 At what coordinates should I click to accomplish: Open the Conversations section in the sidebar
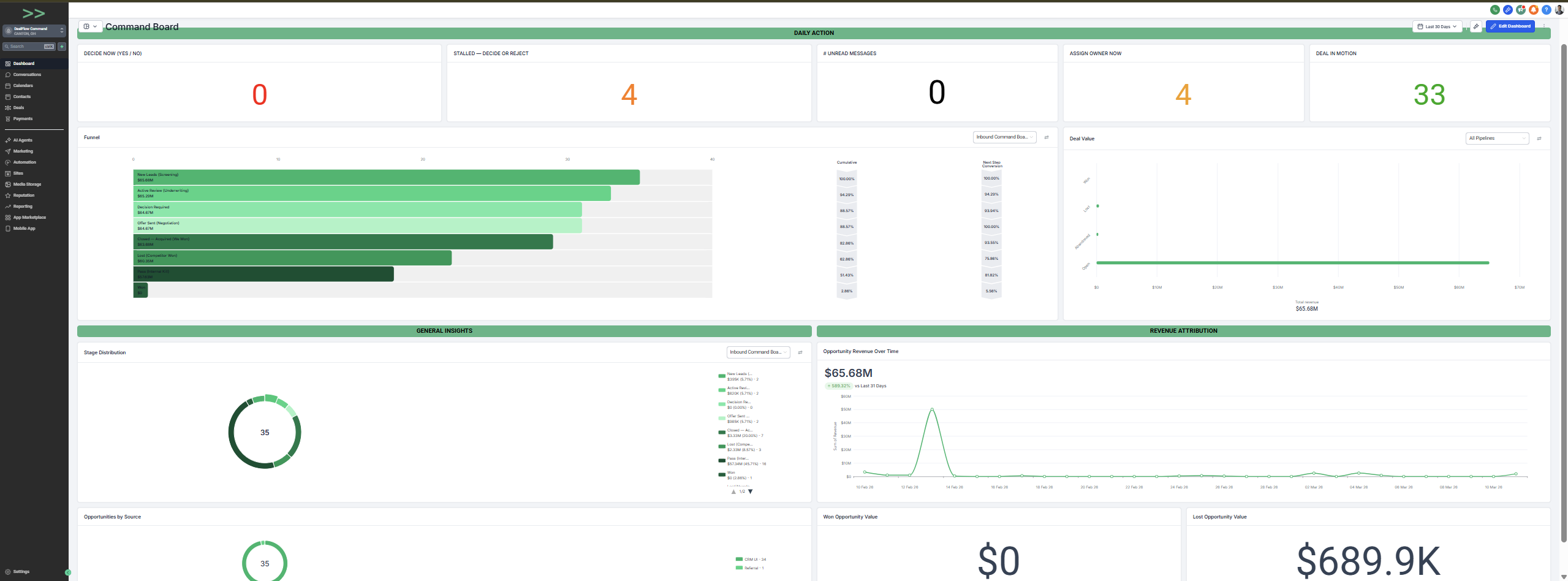26,74
